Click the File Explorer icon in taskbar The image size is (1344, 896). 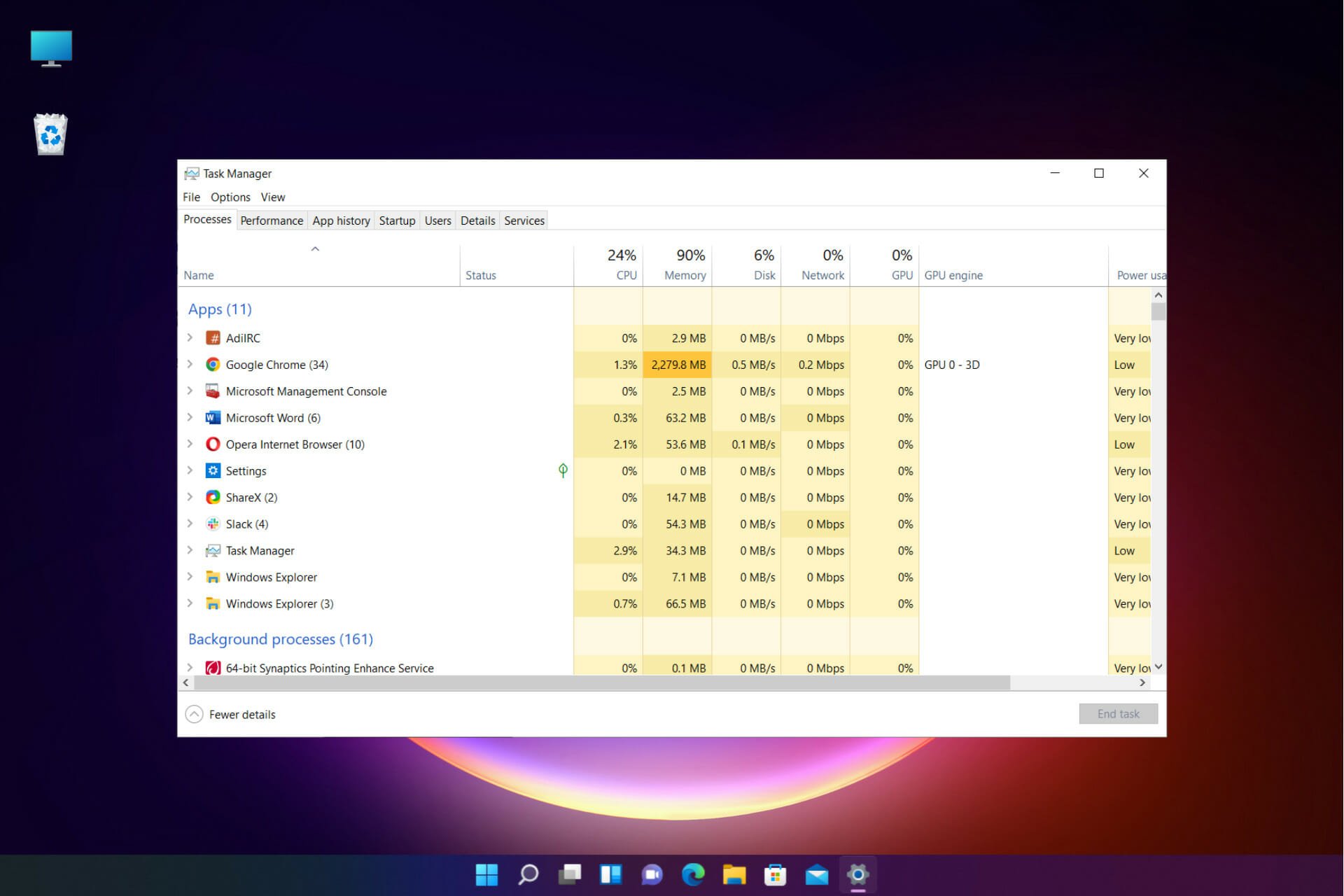(736, 873)
